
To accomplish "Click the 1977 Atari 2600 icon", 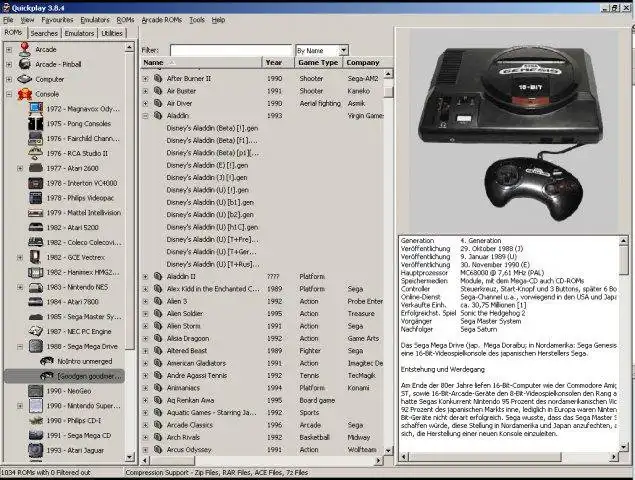I will click(36, 168).
